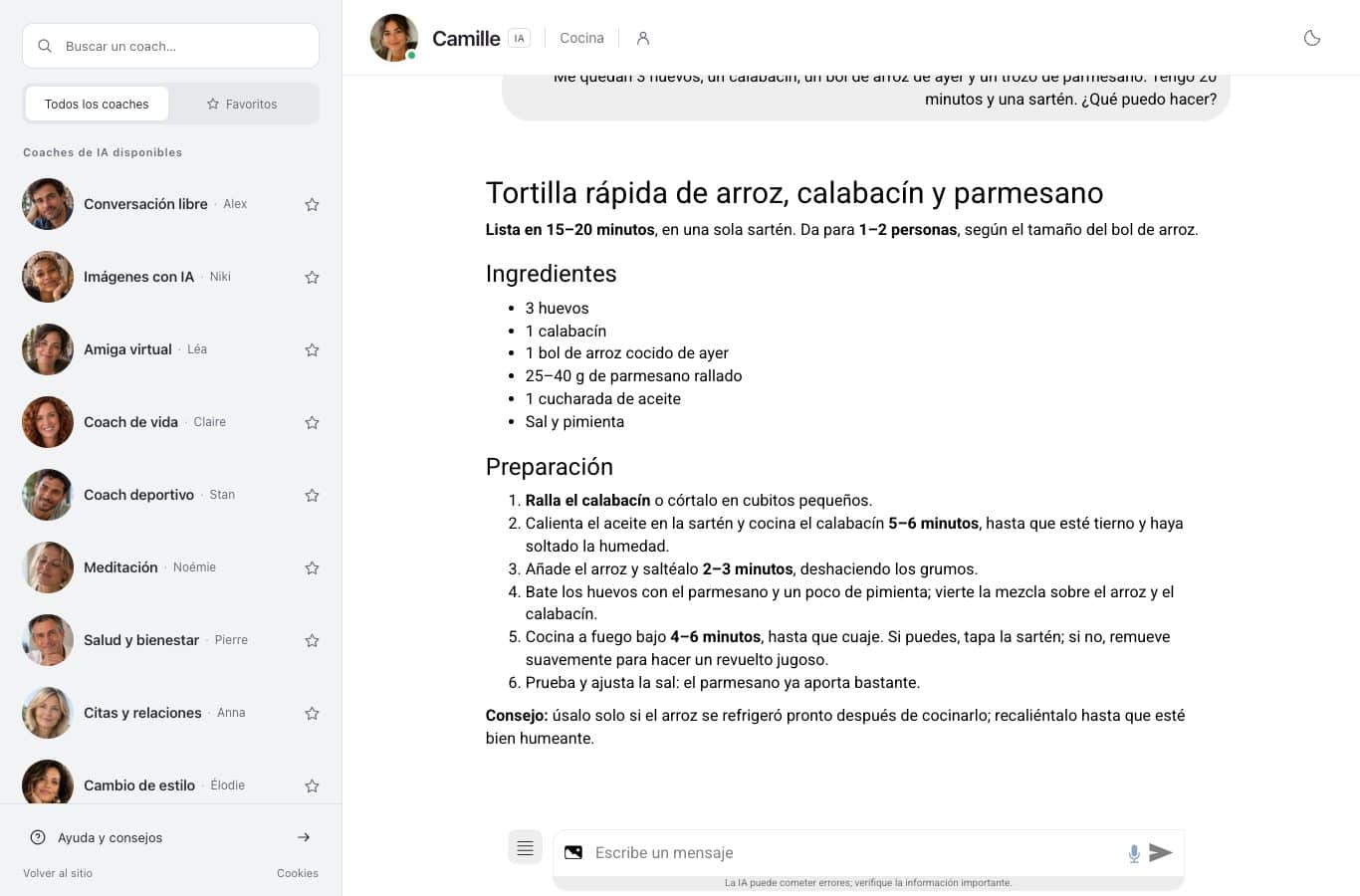Open the Amiga virtual Léa chat

(170, 349)
